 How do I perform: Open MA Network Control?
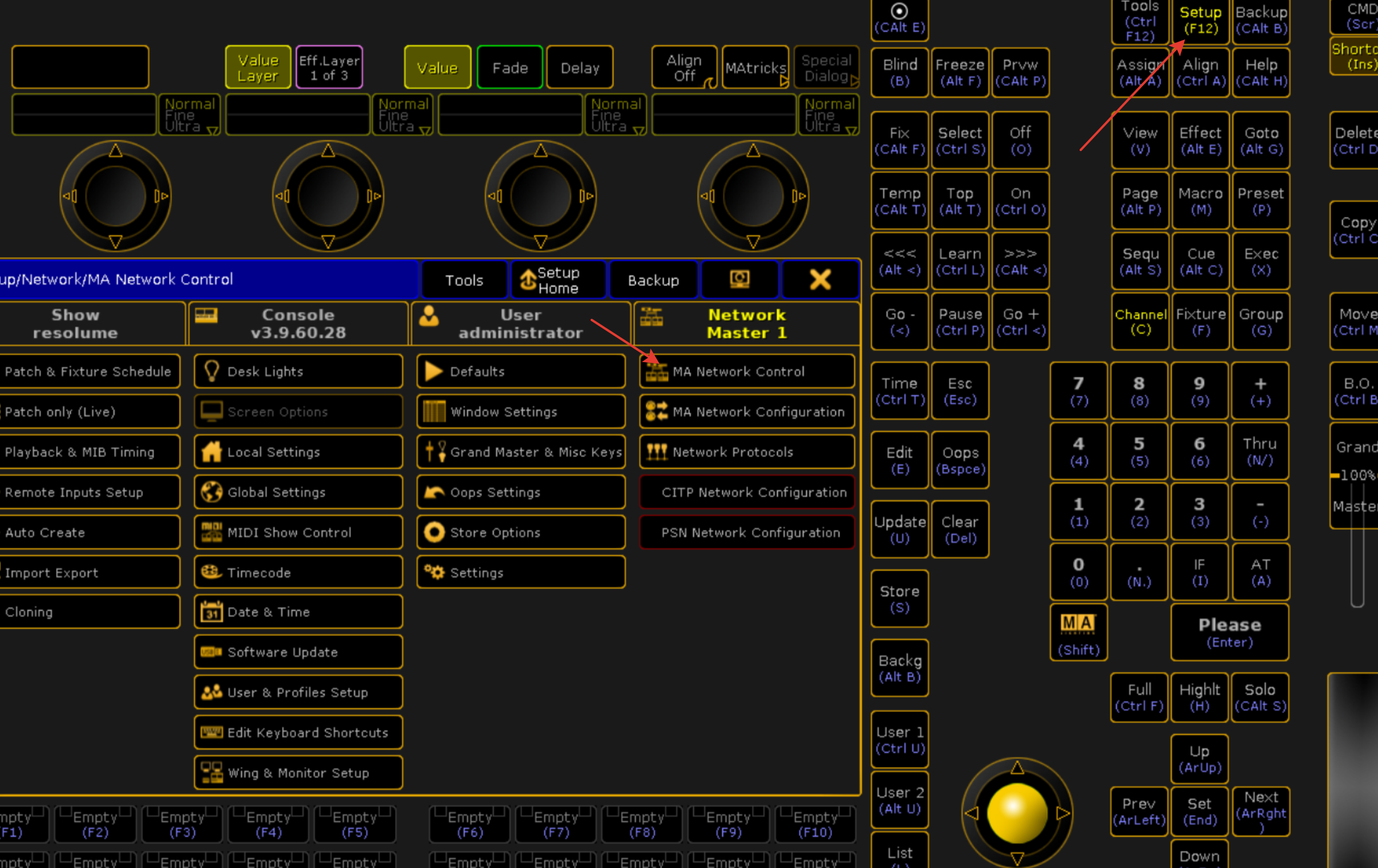tap(747, 371)
